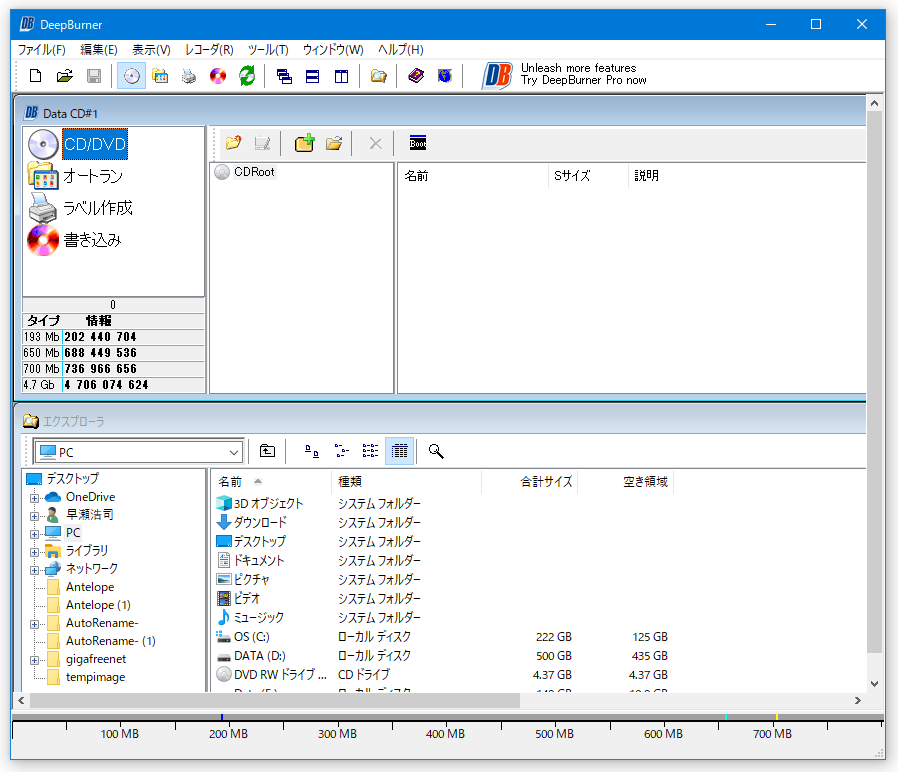The width and height of the screenshot is (898, 772).
Task: Click the Data CD#1 project title bar
Action: tap(440, 113)
